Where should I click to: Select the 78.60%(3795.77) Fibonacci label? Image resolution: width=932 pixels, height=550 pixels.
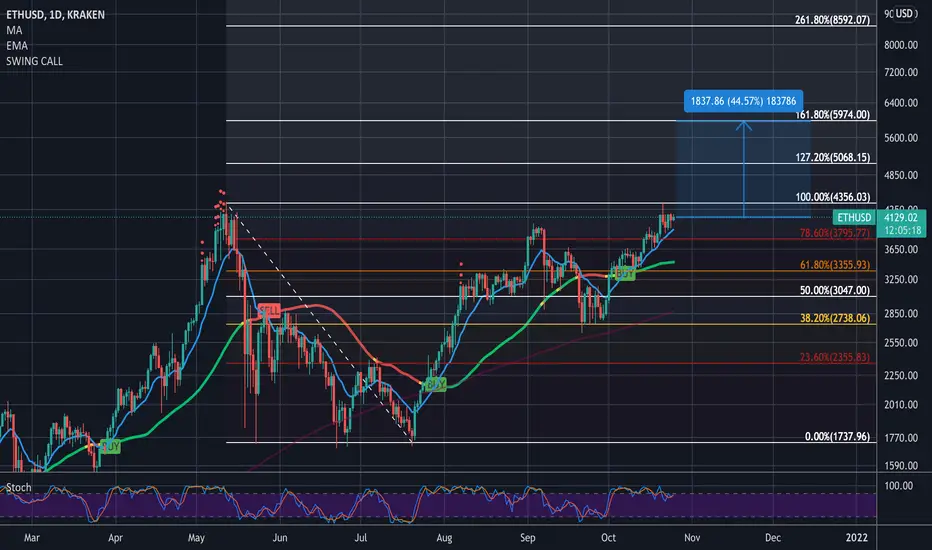coord(835,232)
